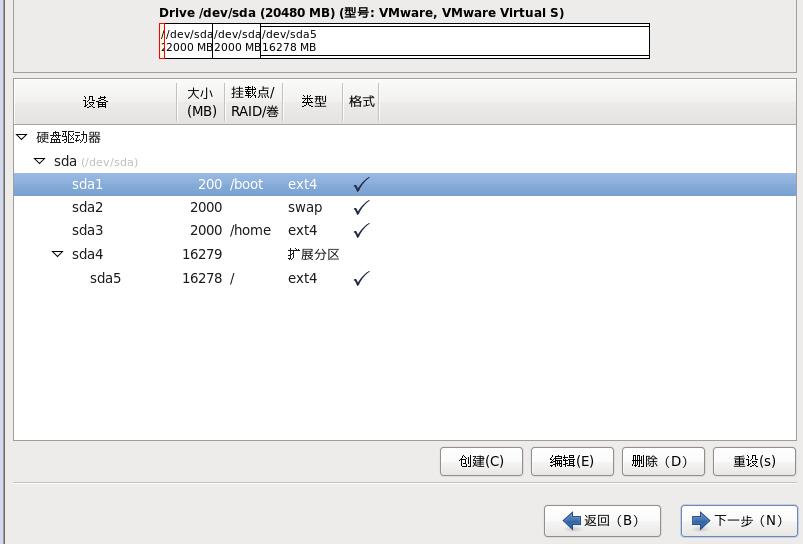Sort by 设备 column header
803x544 pixels.
coord(95,102)
